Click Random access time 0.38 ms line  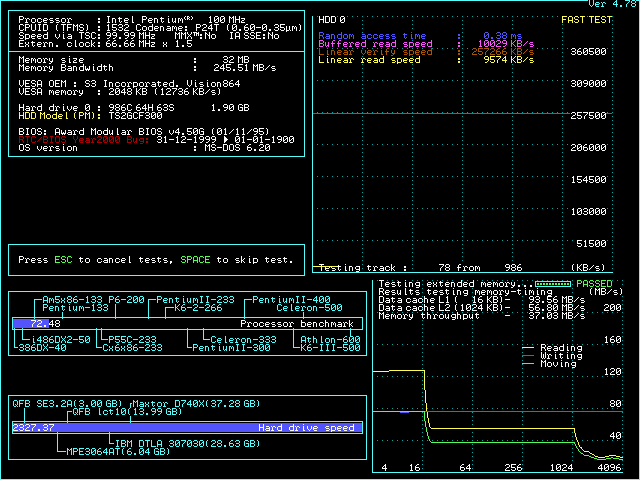point(420,36)
